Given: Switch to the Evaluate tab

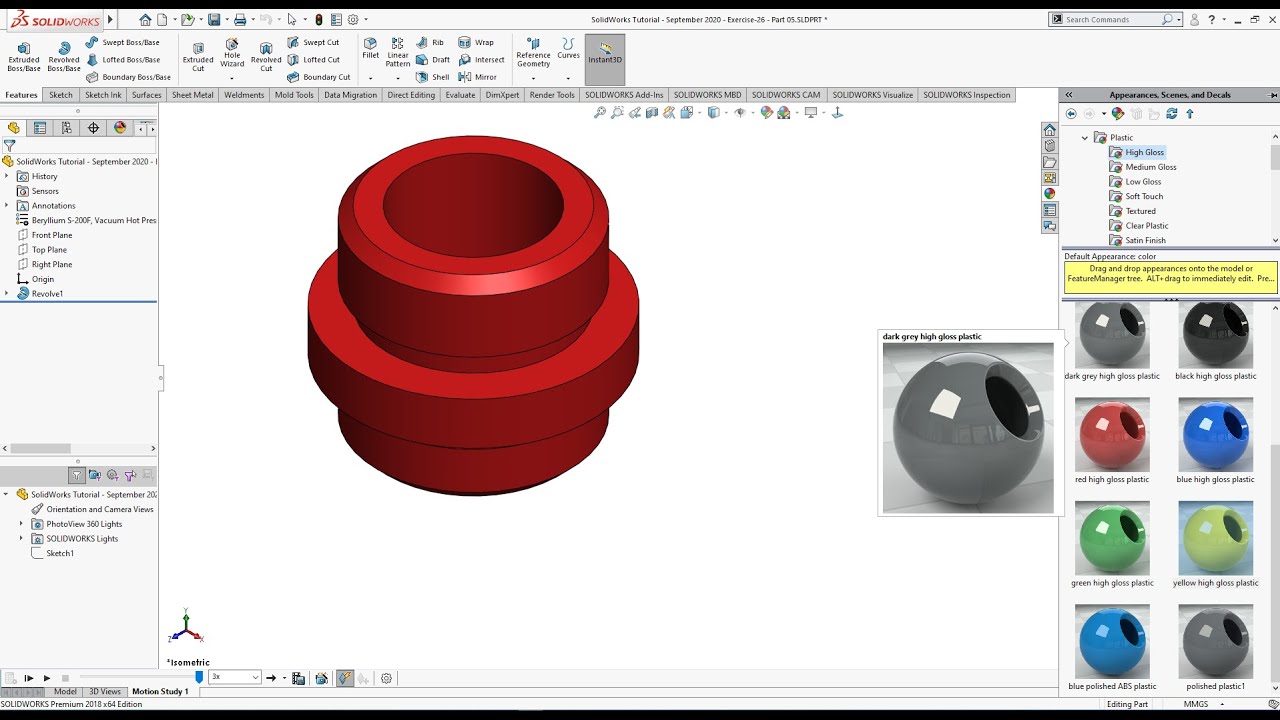Looking at the screenshot, I should [460, 95].
